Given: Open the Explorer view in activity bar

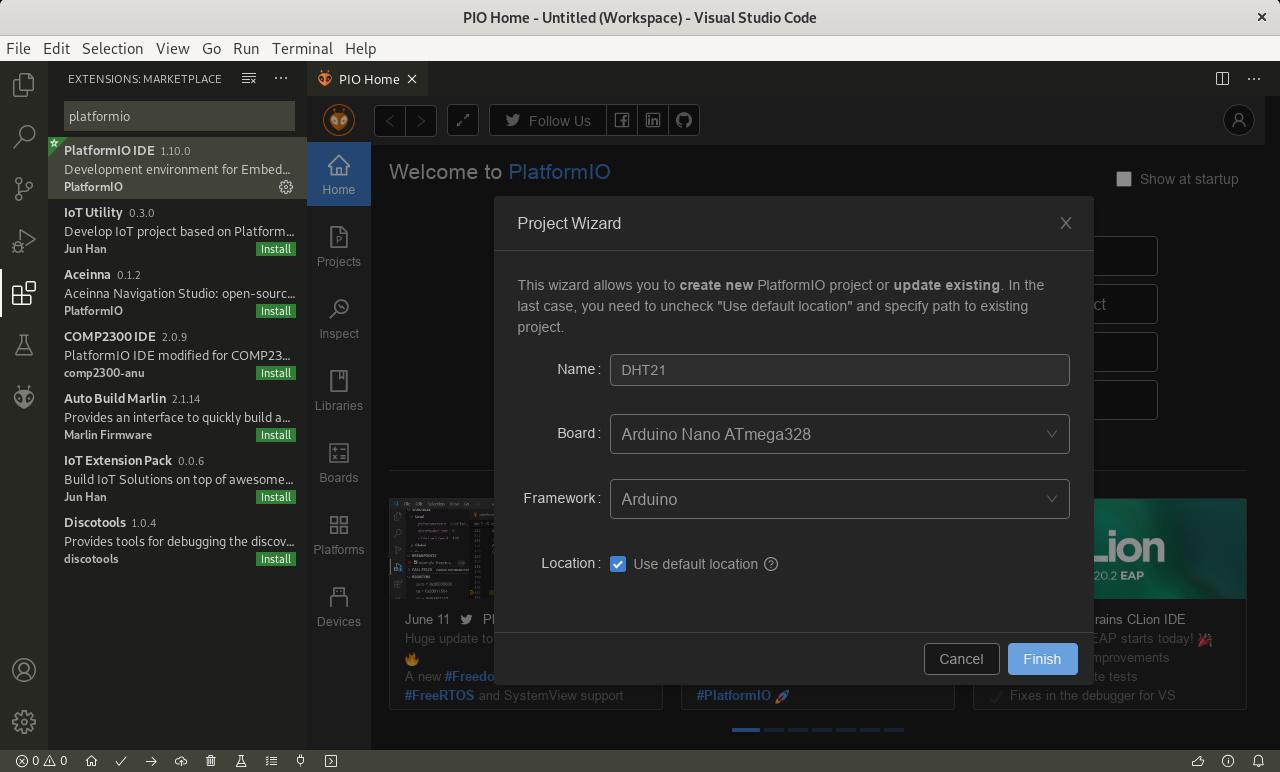Looking at the screenshot, I should 24,85.
